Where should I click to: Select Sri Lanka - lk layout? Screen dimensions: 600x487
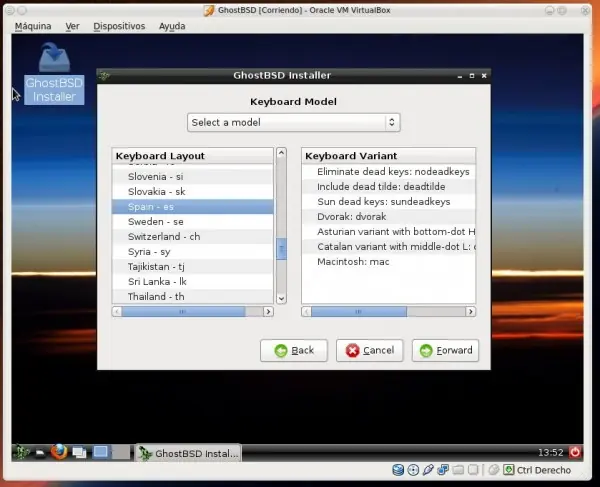click(x=193, y=282)
